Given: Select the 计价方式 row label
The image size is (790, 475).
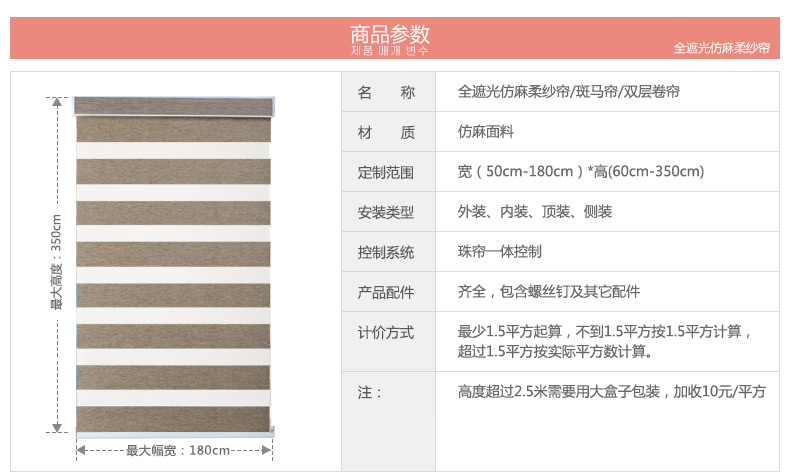Looking at the screenshot, I should pos(385,332).
